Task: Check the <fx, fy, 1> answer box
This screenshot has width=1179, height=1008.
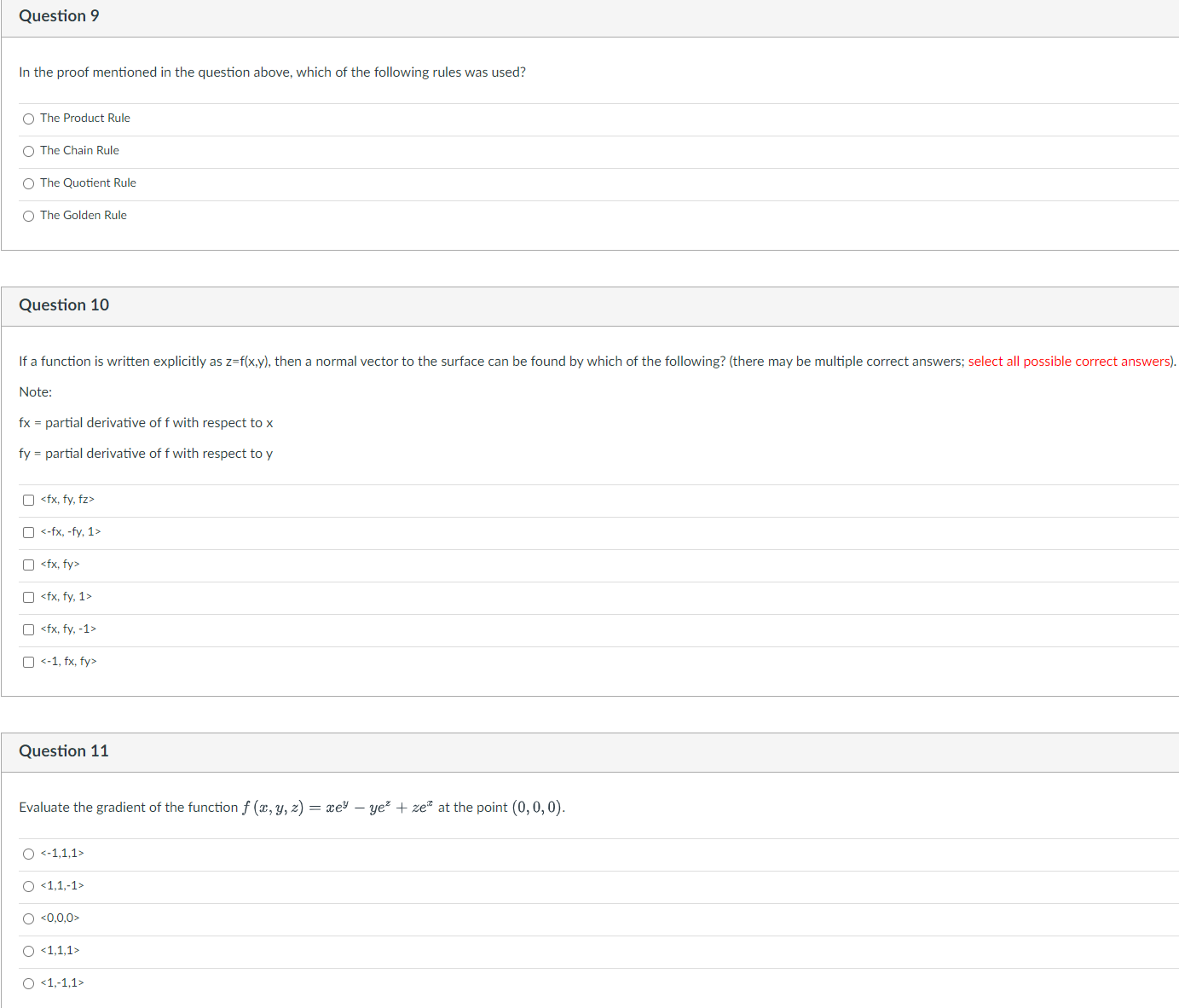Action: (x=28, y=597)
